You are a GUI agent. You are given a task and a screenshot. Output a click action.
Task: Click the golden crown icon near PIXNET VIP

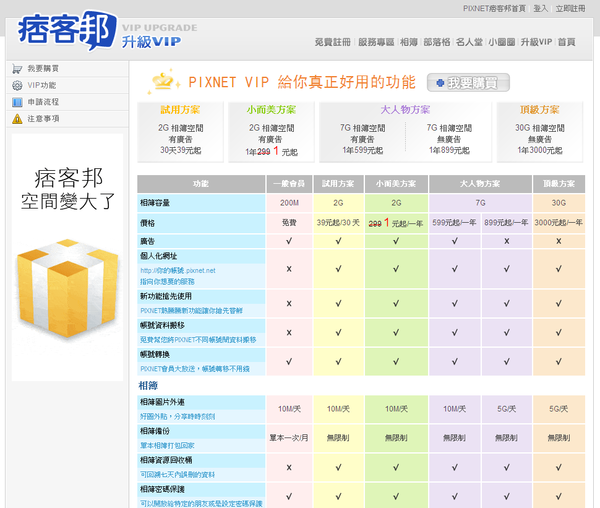[163, 81]
